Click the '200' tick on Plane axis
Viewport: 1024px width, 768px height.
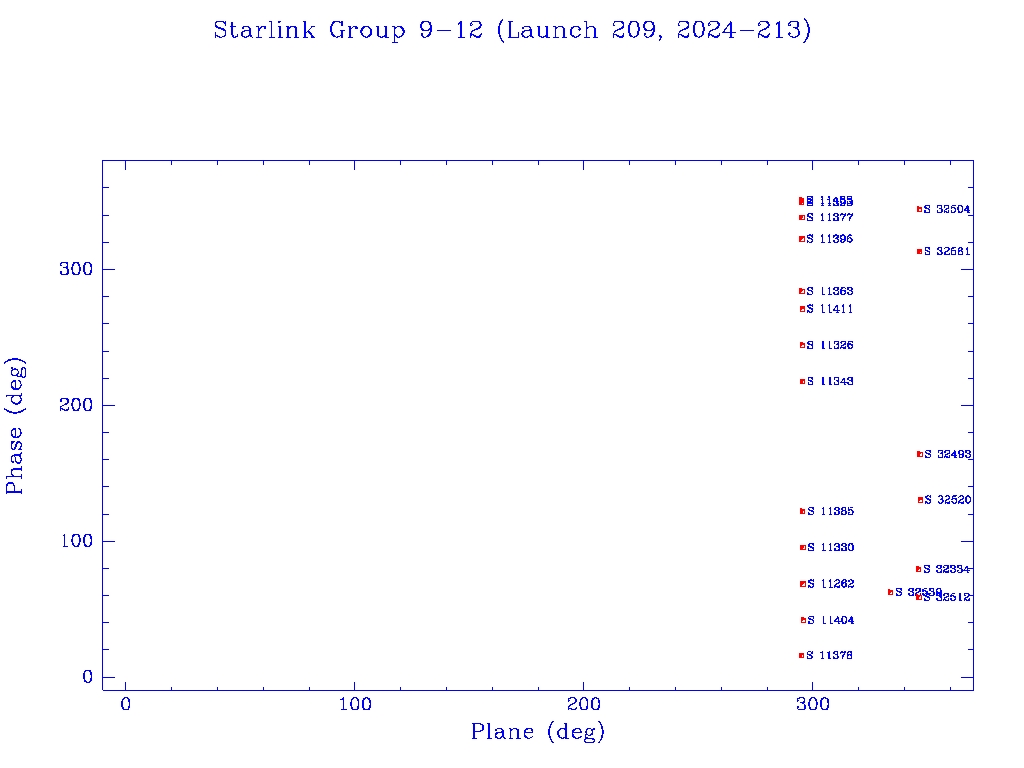coord(584,704)
